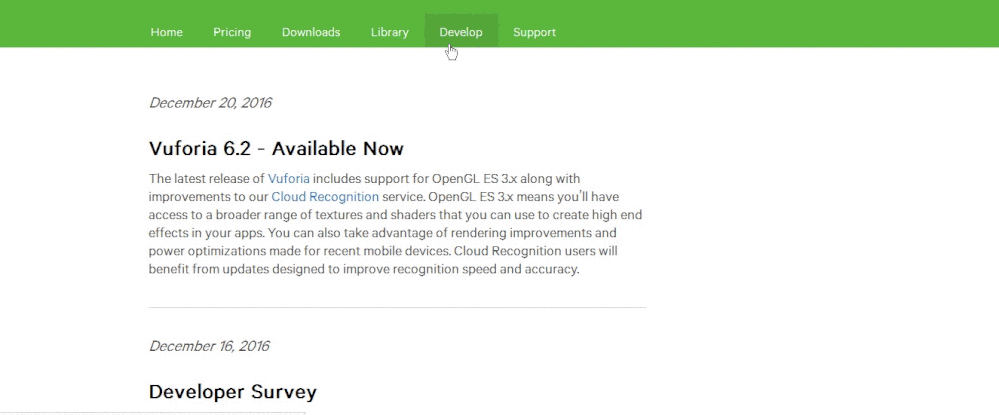Click the highlighted Develop tab
999x415 pixels.
tap(461, 32)
